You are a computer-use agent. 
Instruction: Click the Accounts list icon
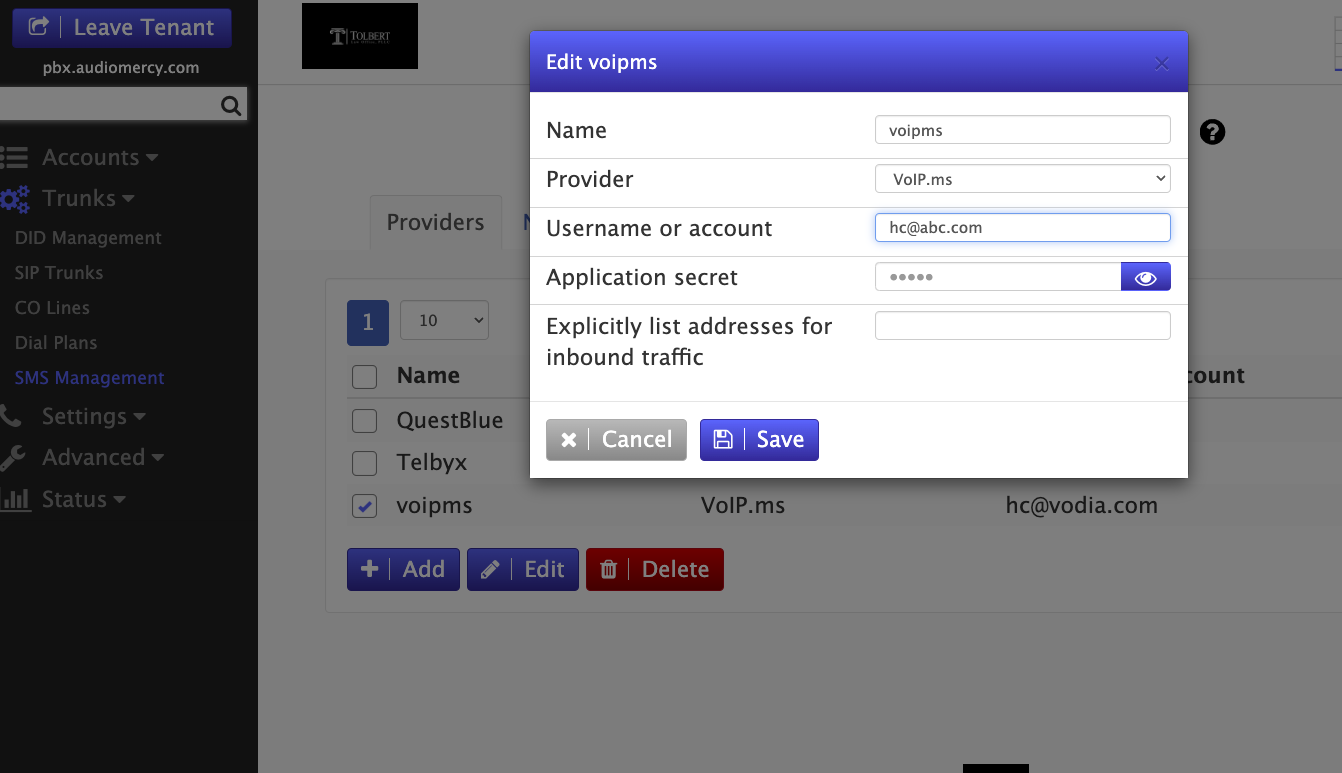point(14,157)
